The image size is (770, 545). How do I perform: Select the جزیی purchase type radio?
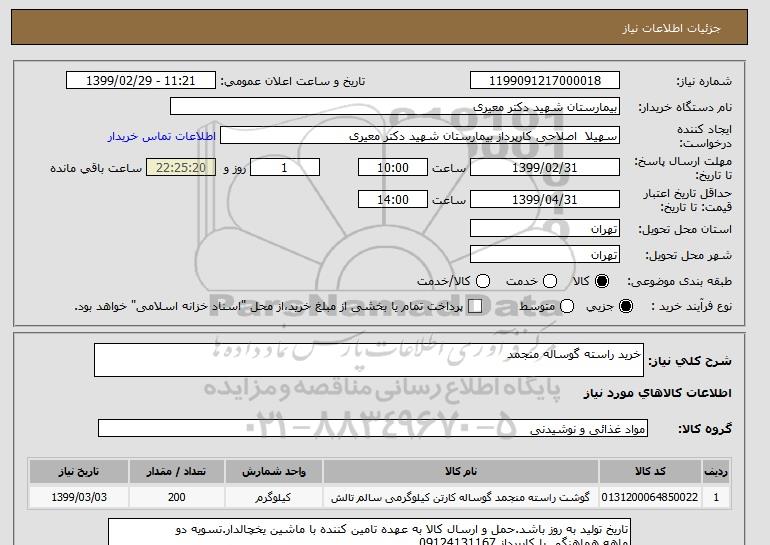[x=626, y=306]
